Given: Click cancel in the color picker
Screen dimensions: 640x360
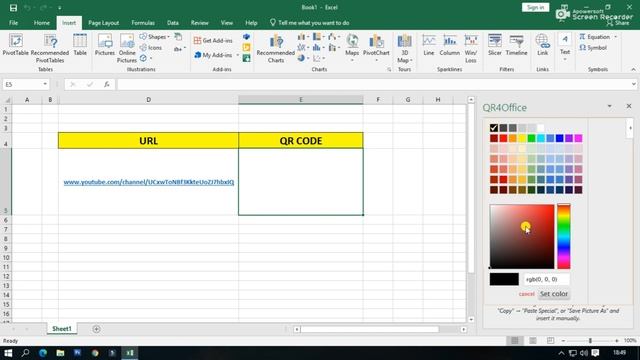Looking at the screenshot, I should 527,294.
